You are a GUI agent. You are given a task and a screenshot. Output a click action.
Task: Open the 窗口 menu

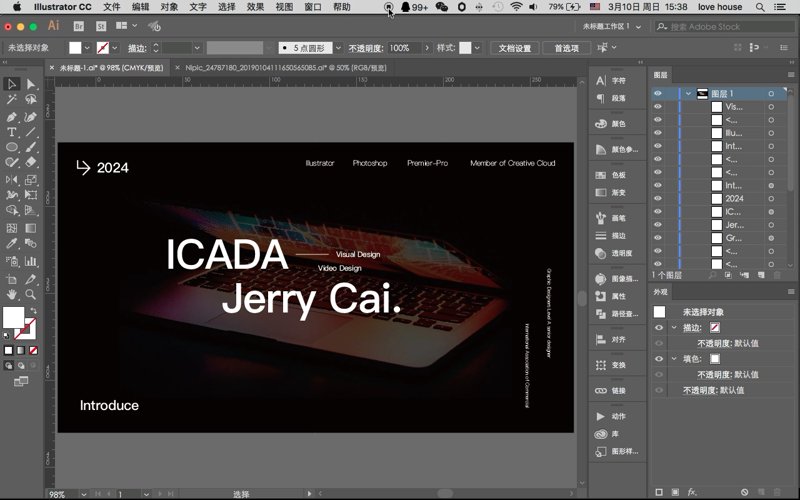[x=313, y=7]
